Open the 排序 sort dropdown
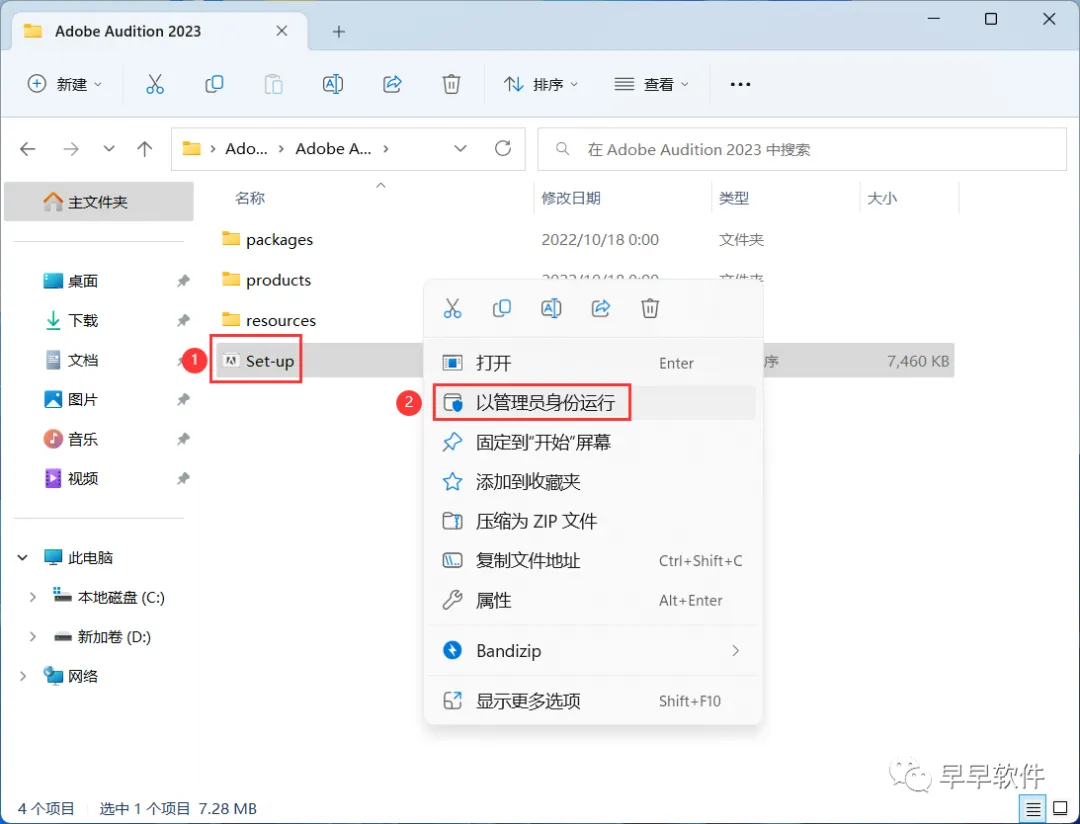 click(x=541, y=84)
